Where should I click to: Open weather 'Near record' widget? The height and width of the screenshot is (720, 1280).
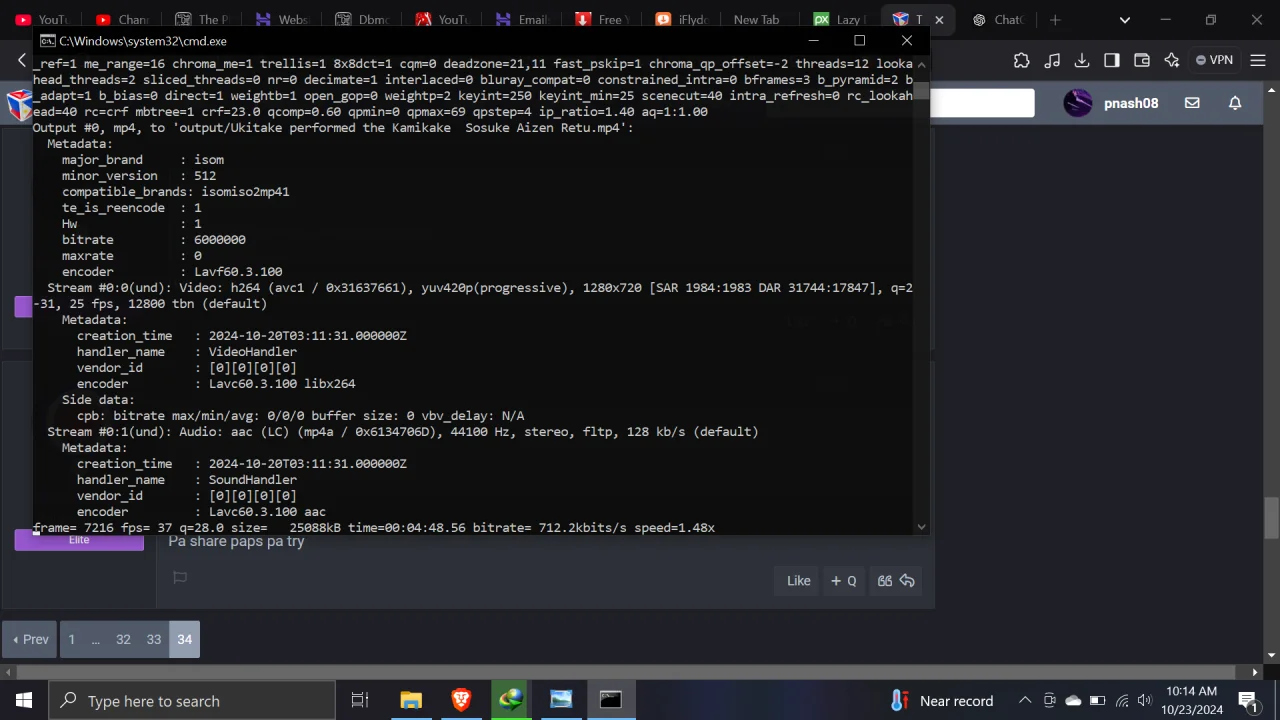(941, 701)
